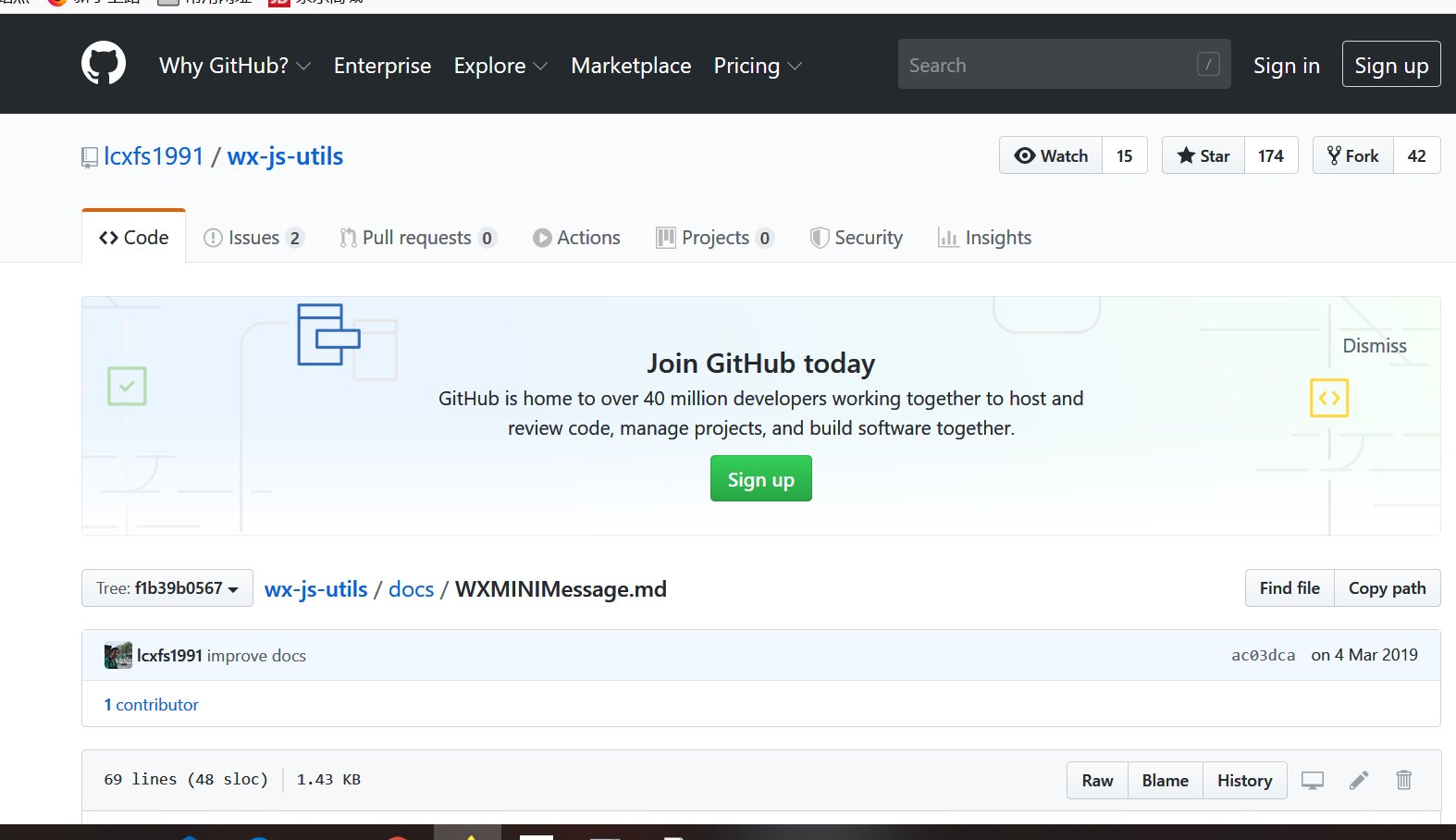Click the Star button's star icon
This screenshot has width=1456, height=840.
pyautogui.click(x=1186, y=155)
